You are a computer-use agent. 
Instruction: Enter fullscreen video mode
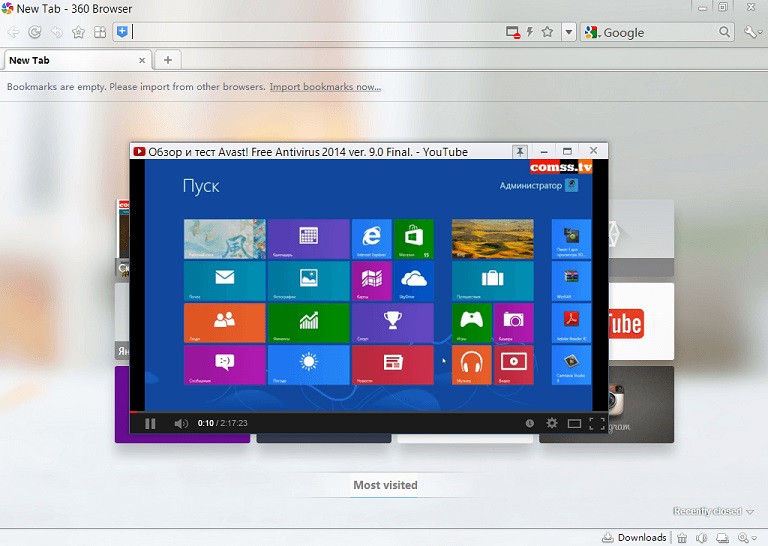(597, 423)
